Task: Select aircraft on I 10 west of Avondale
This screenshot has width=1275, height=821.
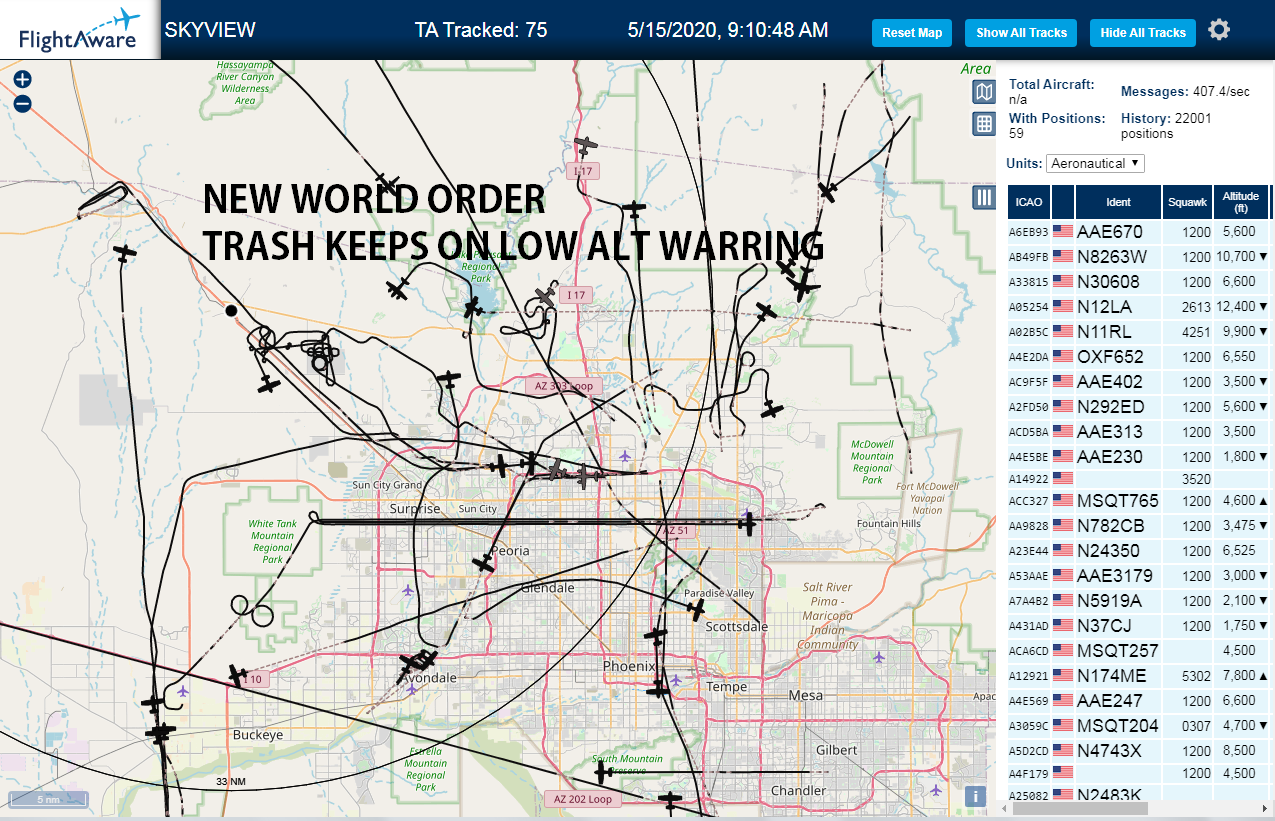Action: point(238,676)
